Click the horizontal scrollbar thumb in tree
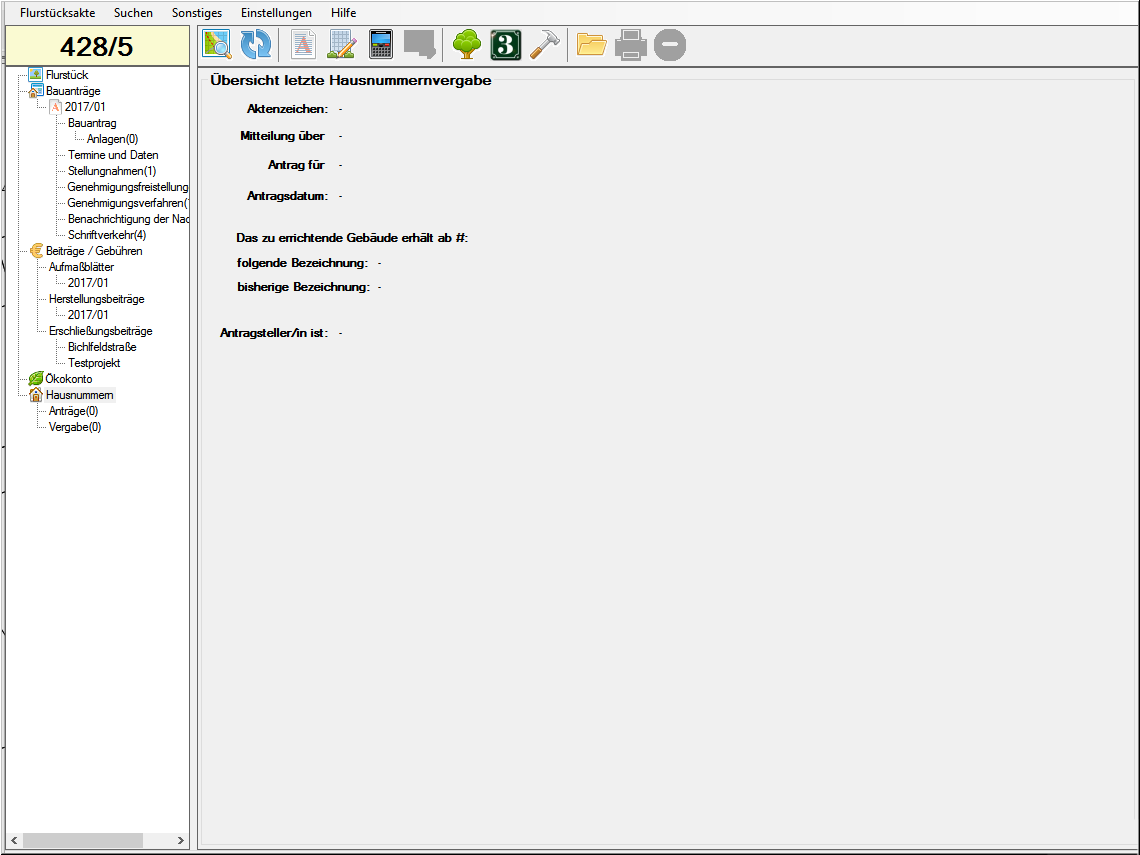1140x855 pixels. point(82,840)
